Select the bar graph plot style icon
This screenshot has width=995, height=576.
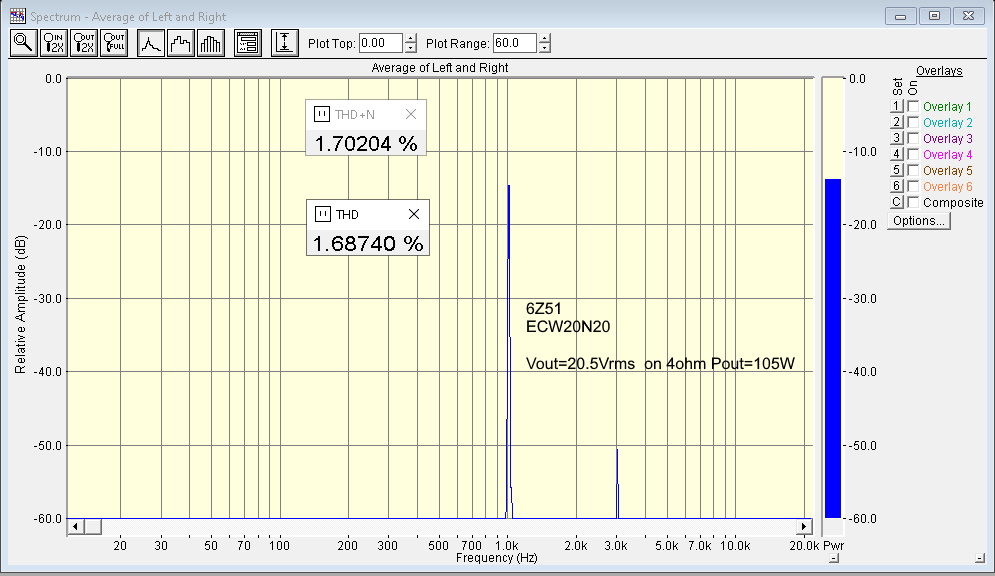click(211, 43)
